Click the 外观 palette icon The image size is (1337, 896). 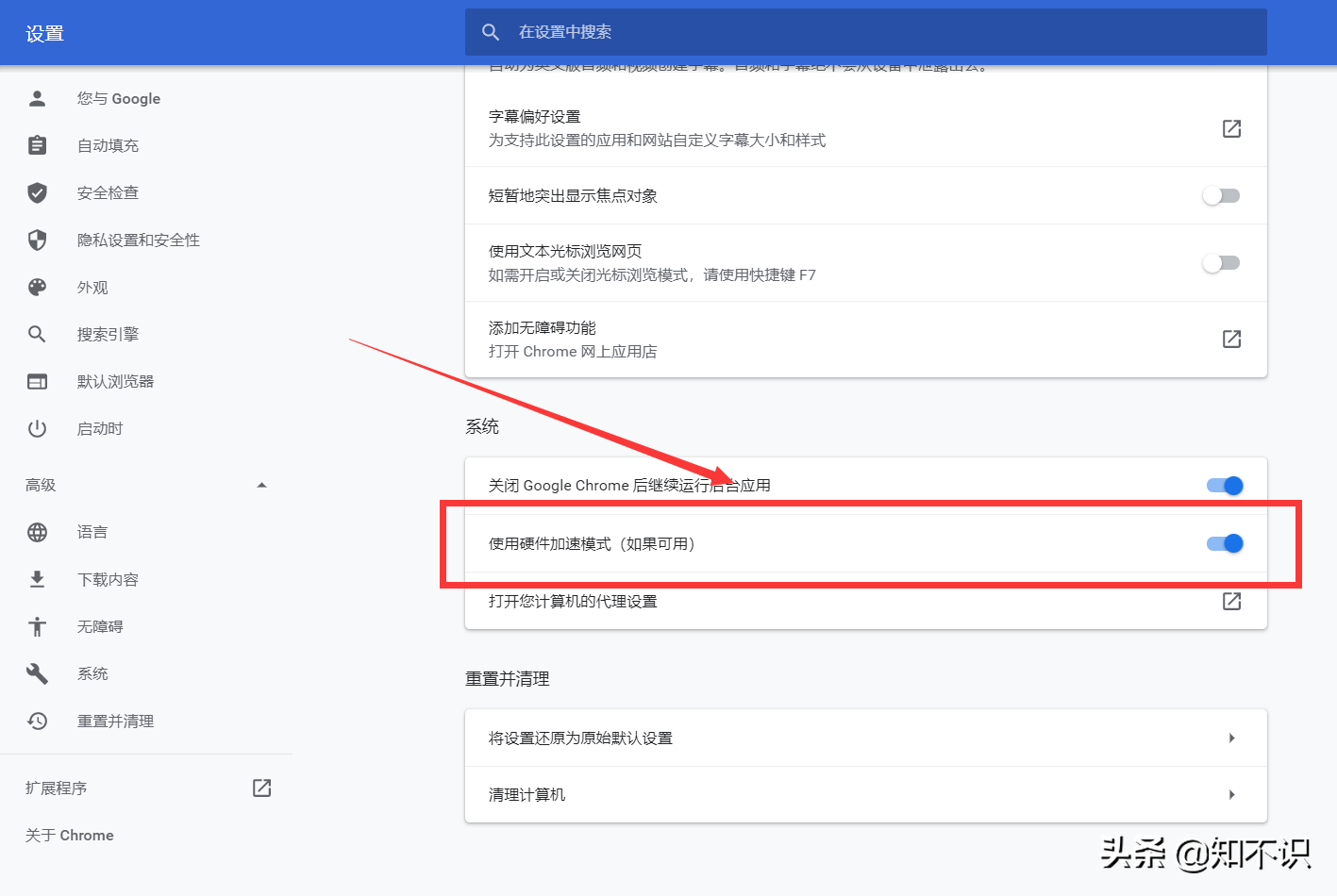click(x=37, y=287)
